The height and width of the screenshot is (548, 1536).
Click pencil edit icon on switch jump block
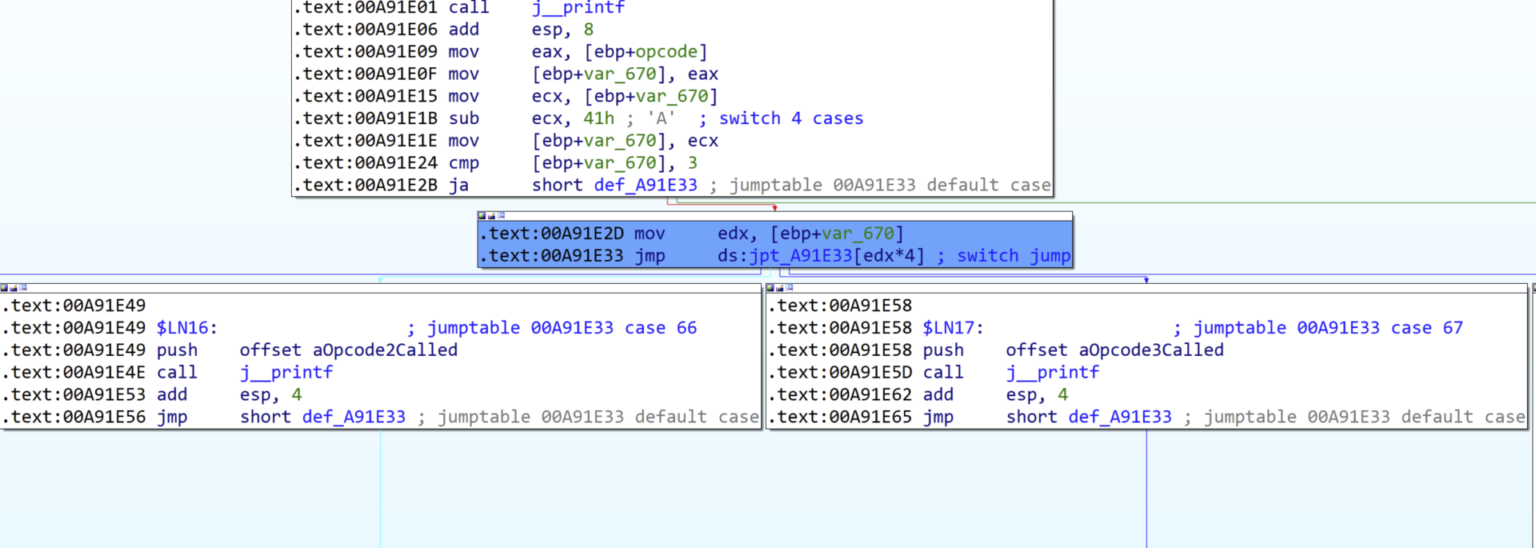(x=491, y=216)
